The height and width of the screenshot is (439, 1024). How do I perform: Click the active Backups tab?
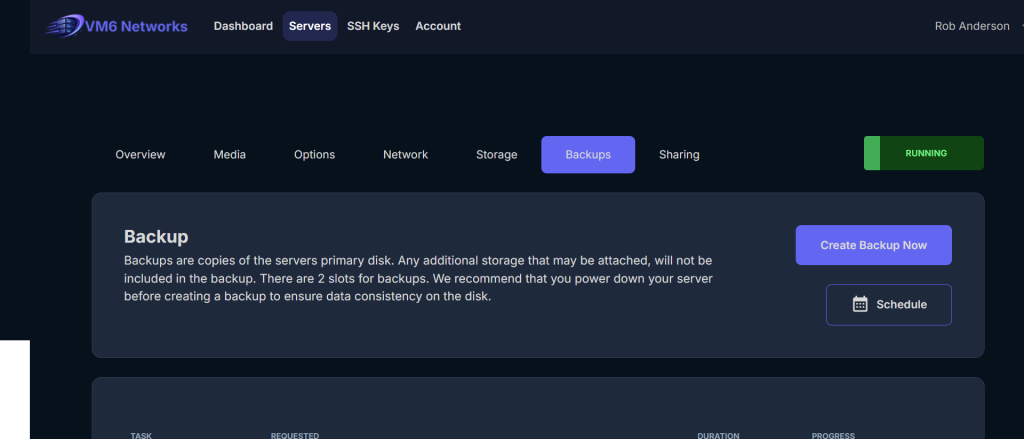coord(588,155)
